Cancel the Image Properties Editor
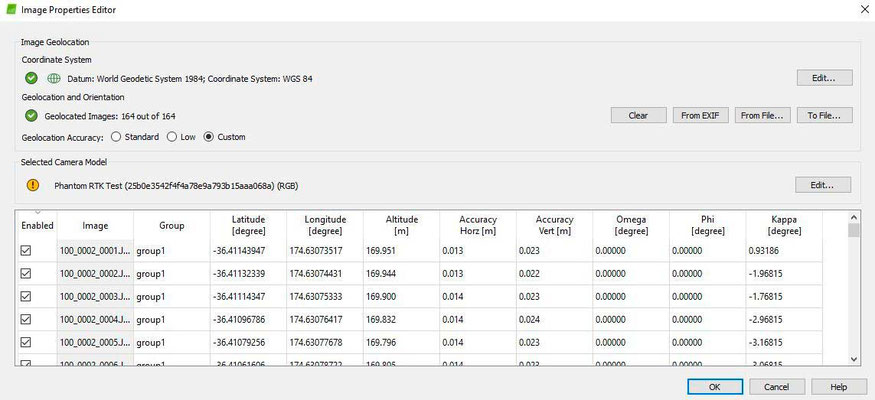This screenshot has width=875, height=400. [x=777, y=387]
